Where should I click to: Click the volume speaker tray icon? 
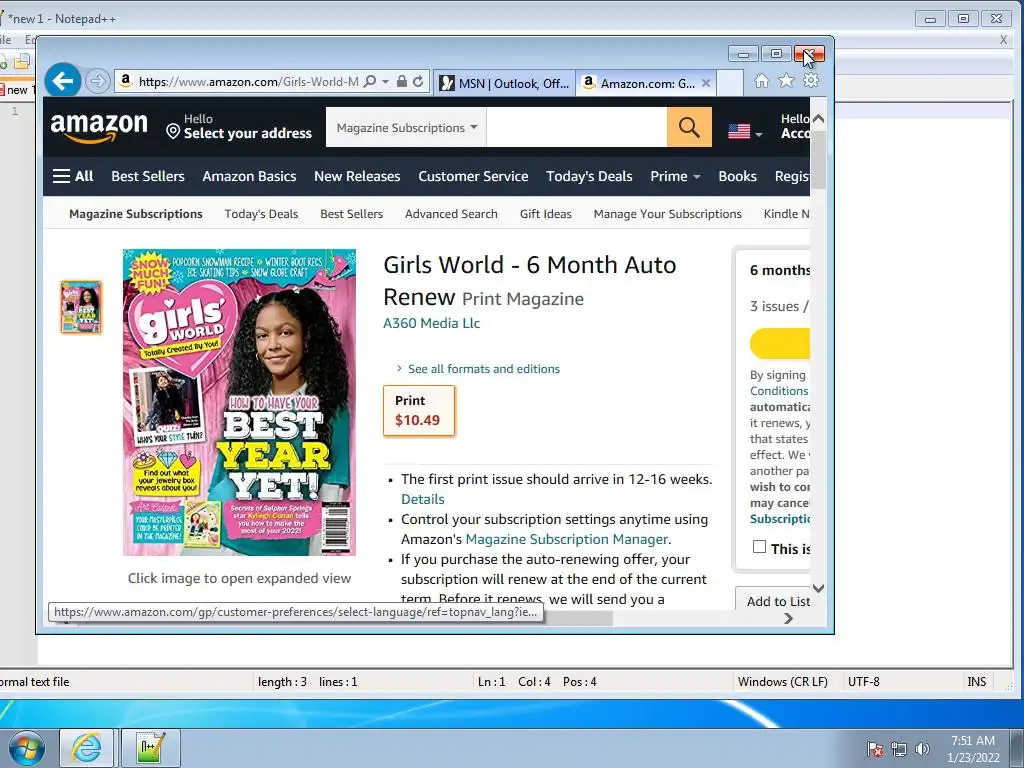(x=922, y=749)
